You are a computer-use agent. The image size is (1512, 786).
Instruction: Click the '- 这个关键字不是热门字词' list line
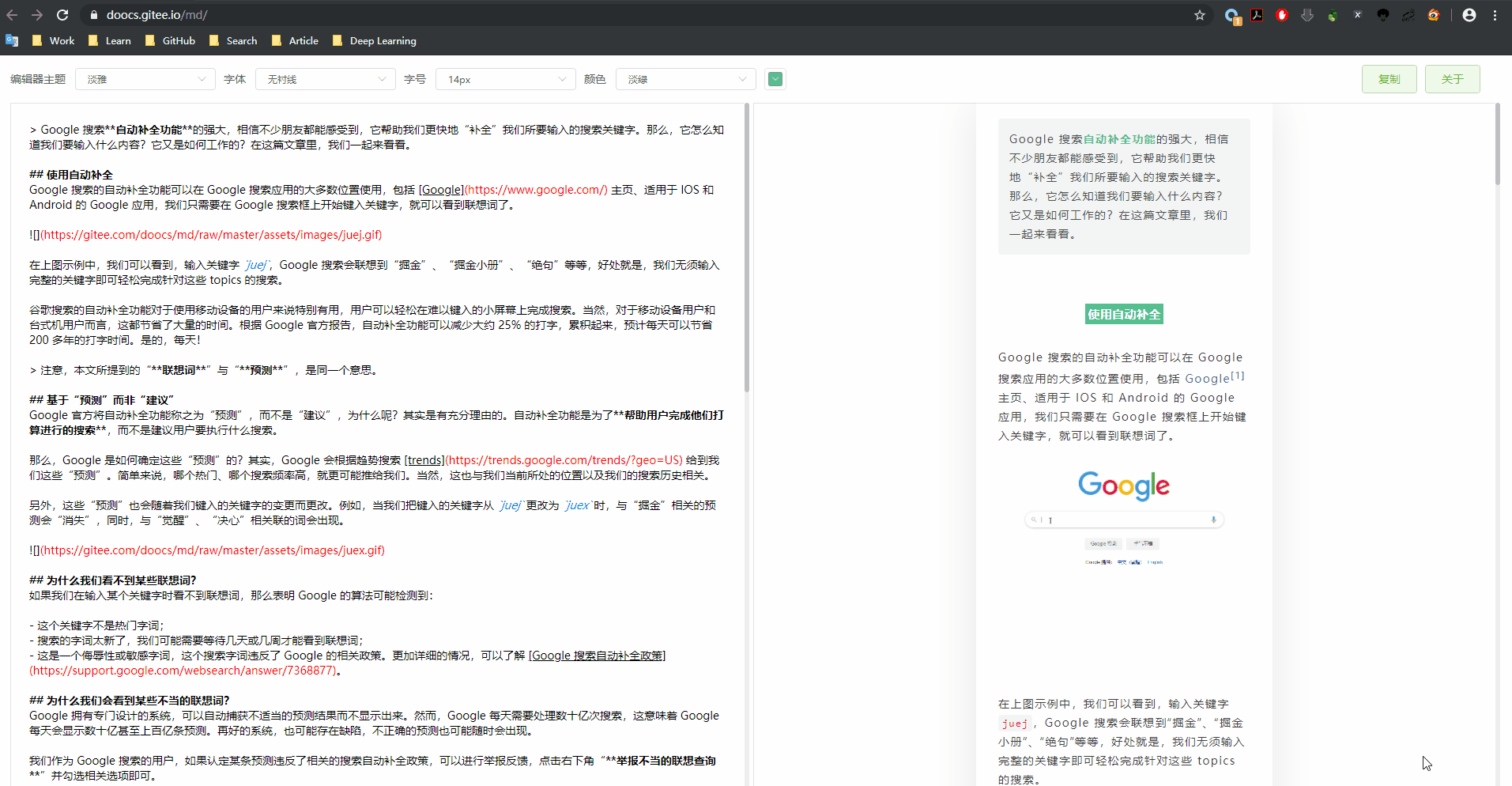96,625
